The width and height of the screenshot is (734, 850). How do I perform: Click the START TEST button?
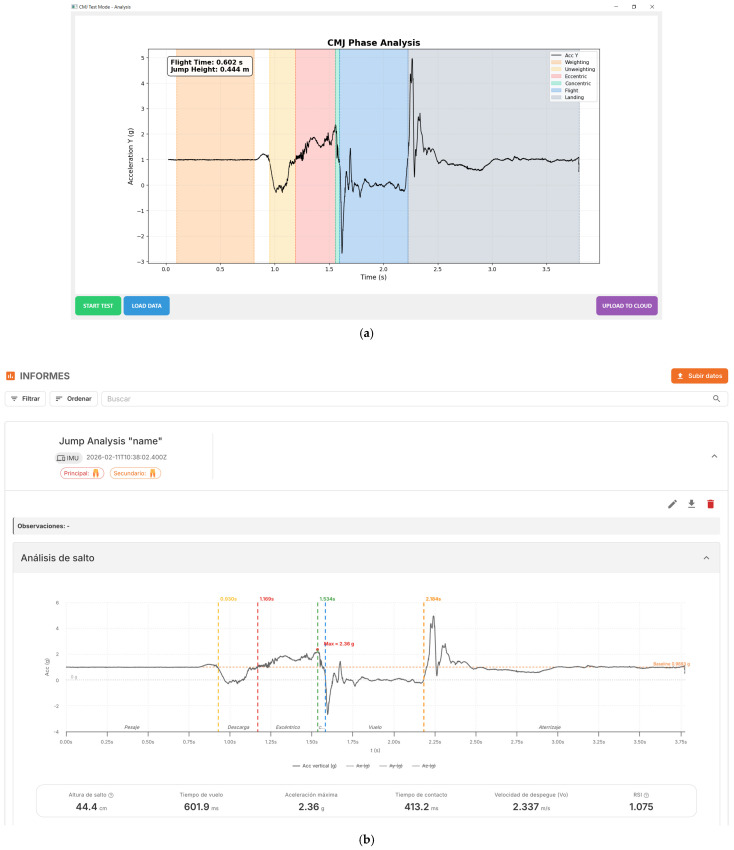pyautogui.click(x=98, y=306)
